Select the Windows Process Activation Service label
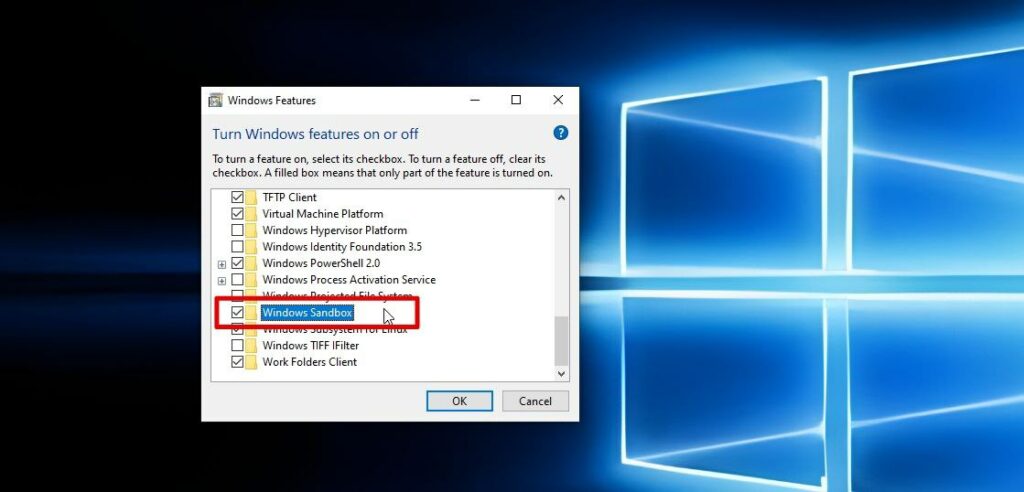1024x492 pixels. click(349, 280)
